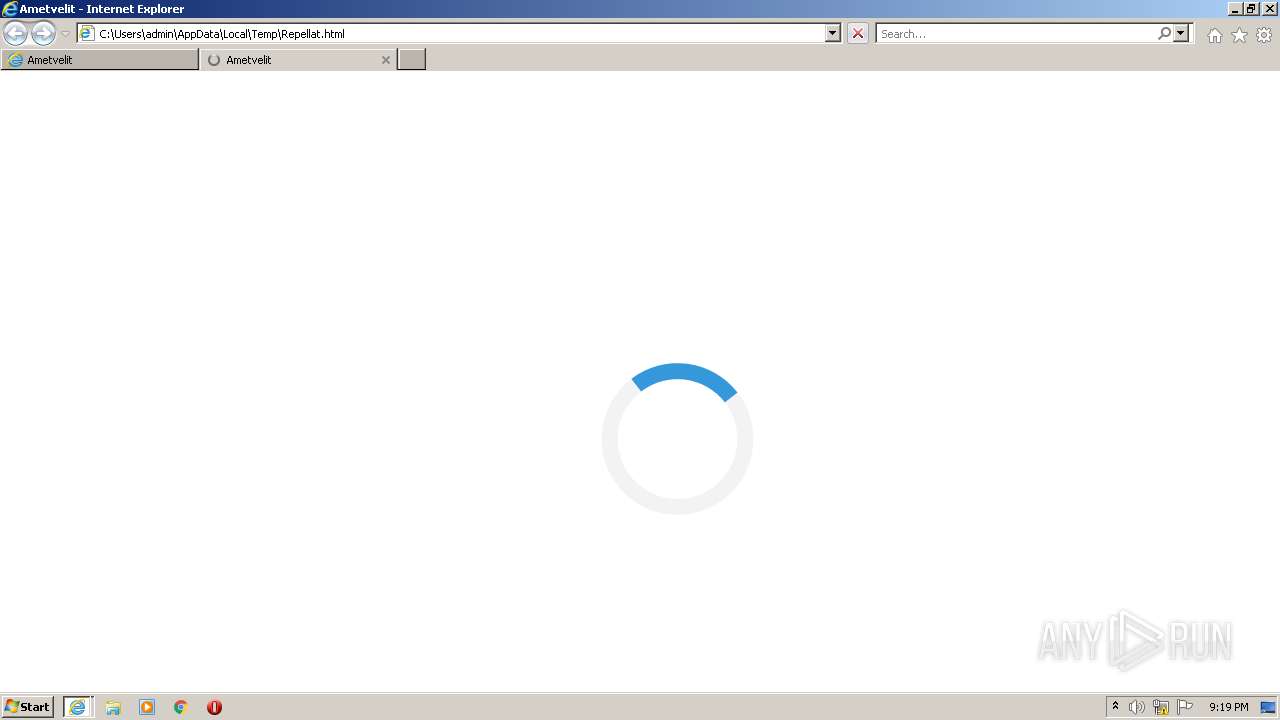1280x720 pixels.
Task: Show hidden tray icons arrow
Action: coord(1115,707)
